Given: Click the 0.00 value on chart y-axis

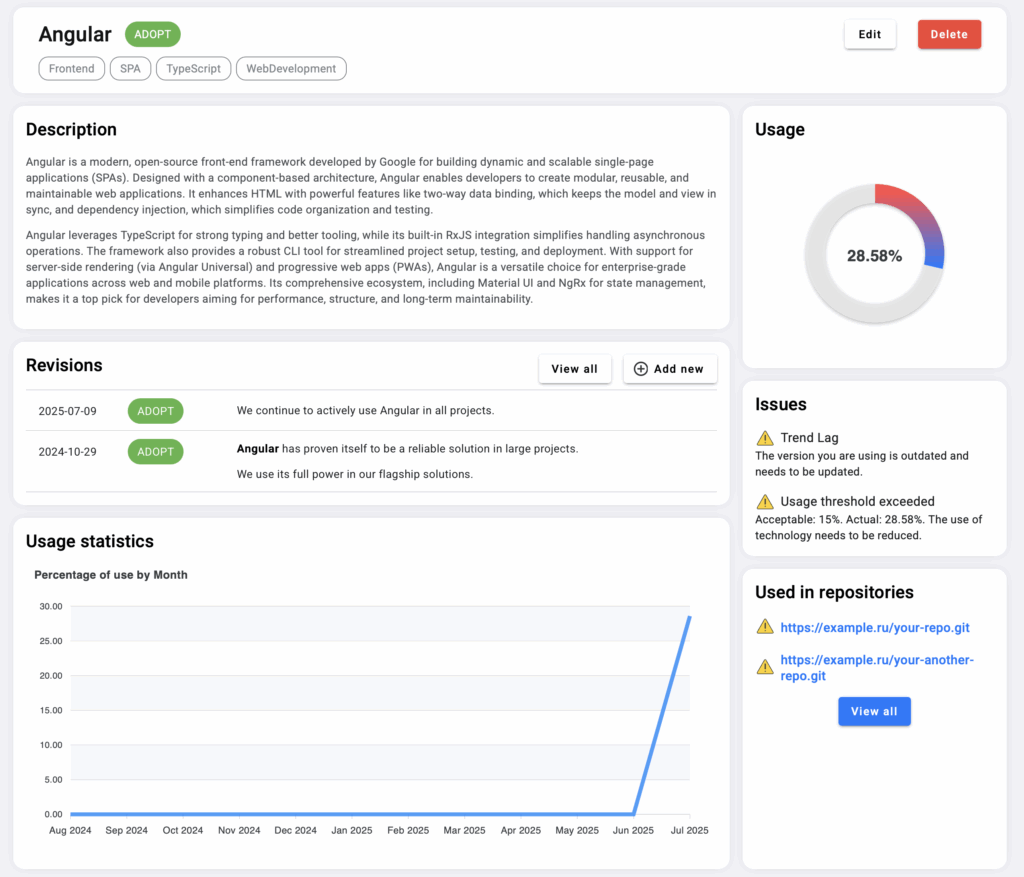Looking at the screenshot, I should click(54, 814).
